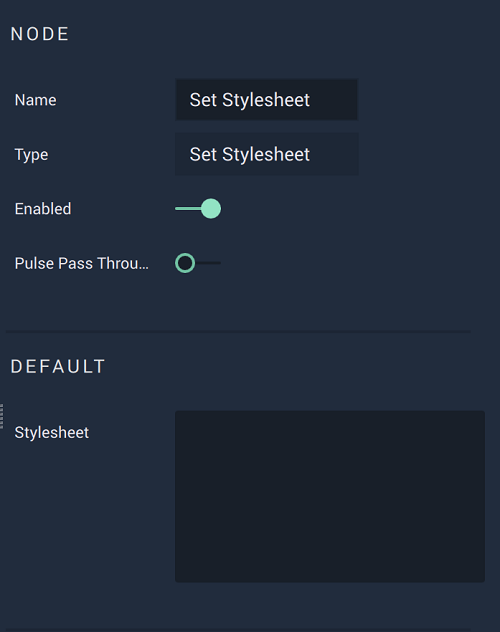Collapse the DEFAULT section header

tap(58, 366)
